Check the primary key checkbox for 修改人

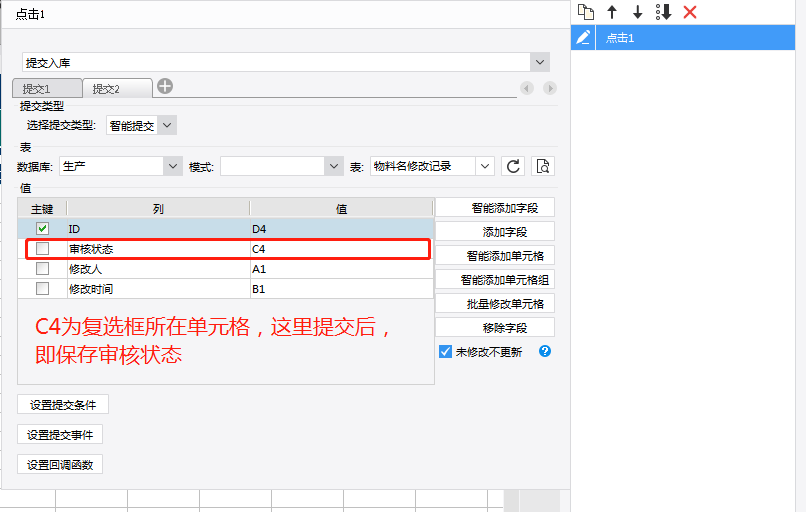(43, 269)
